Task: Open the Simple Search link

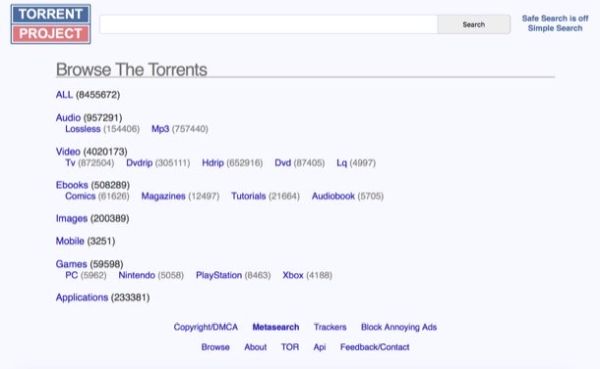Action: (555, 28)
